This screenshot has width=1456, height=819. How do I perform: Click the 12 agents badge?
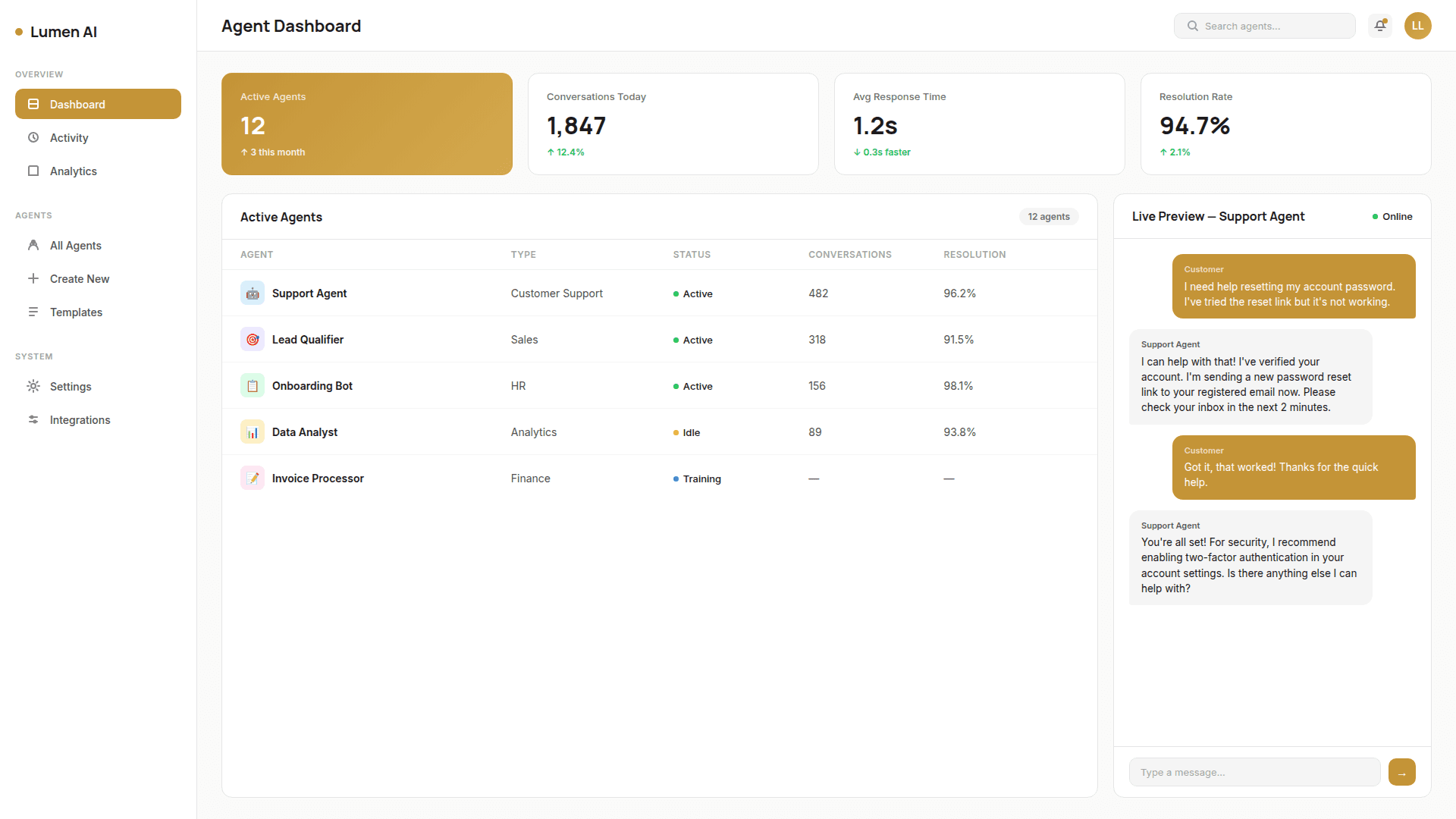coord(1049,216)
